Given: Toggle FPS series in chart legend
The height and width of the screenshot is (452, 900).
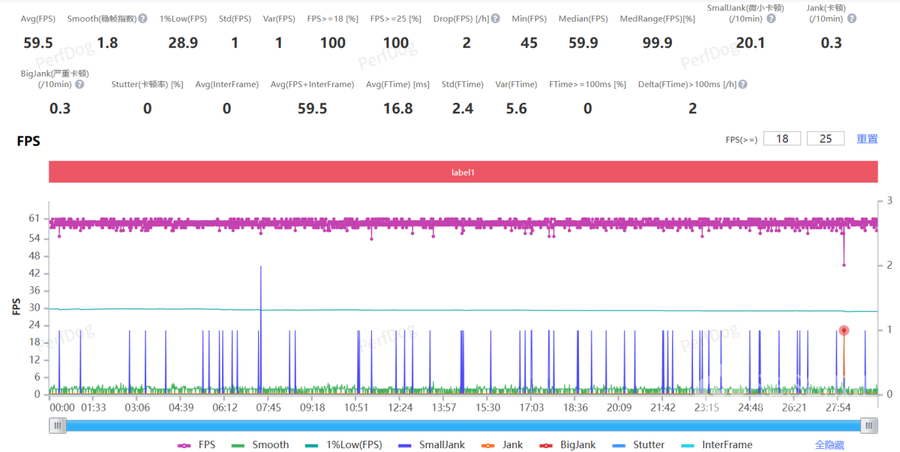Looking at the screenshot, I should coord(197,445).
